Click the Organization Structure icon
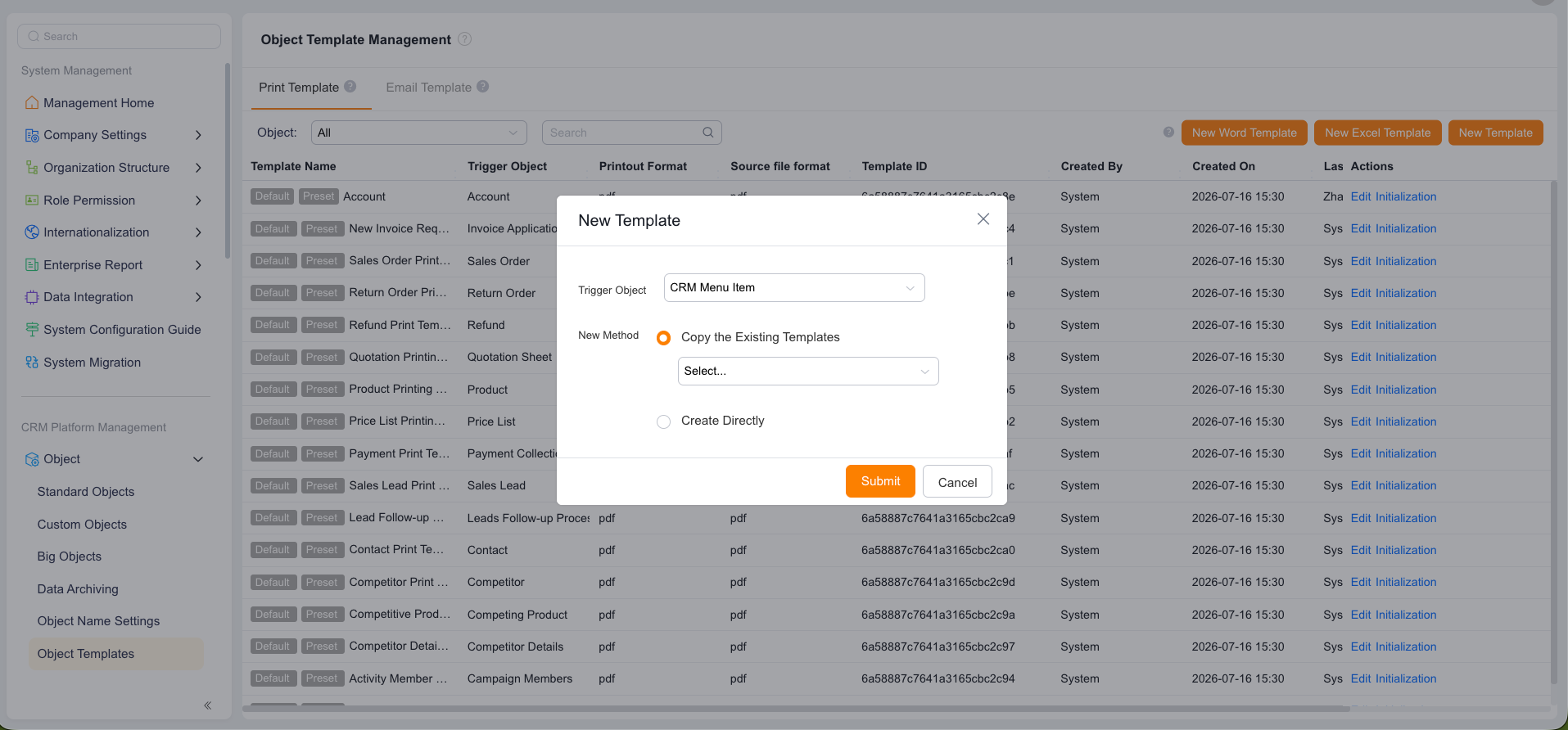 (32, 168)
